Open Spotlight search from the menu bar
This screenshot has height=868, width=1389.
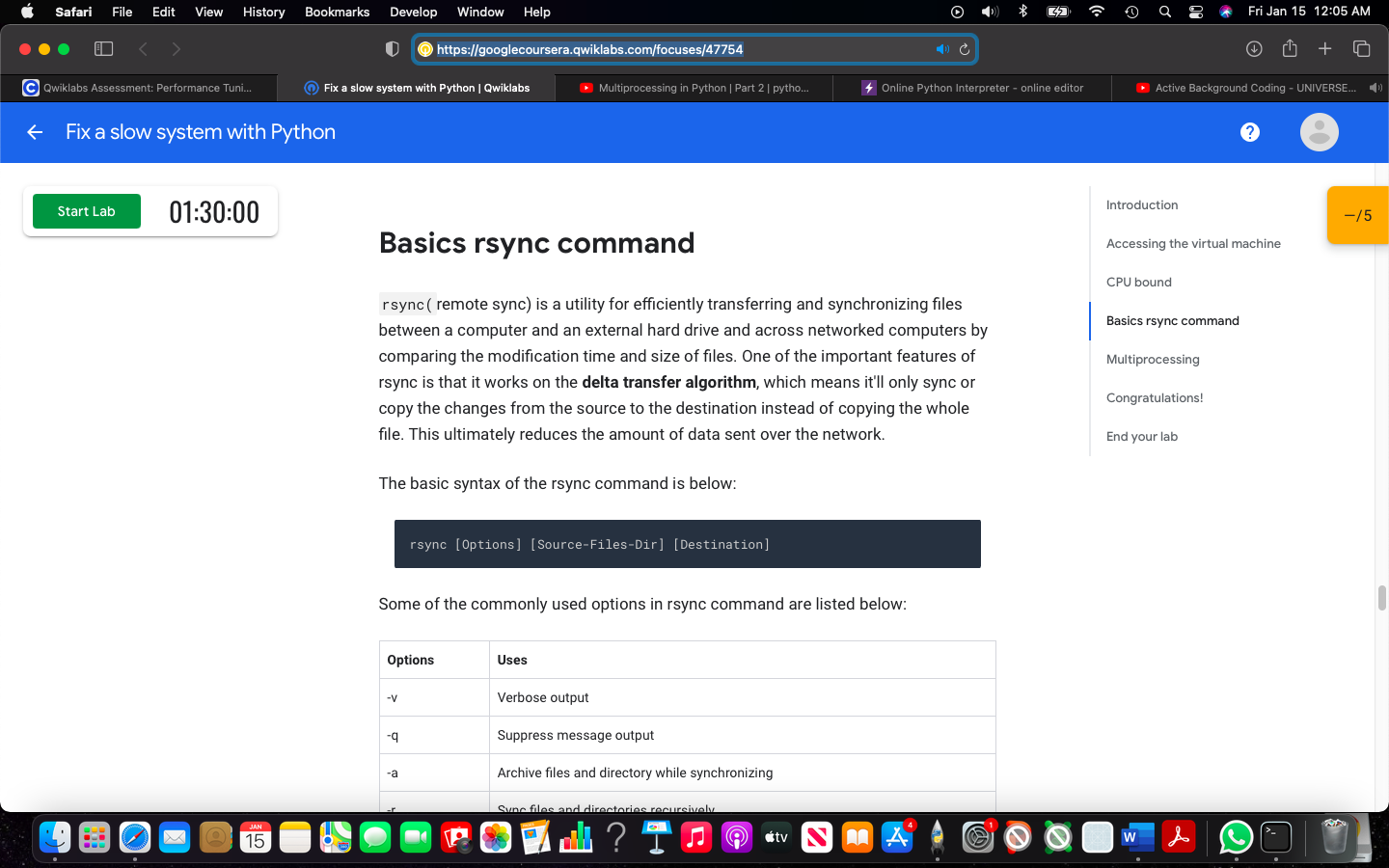[x=1163, y=12]
